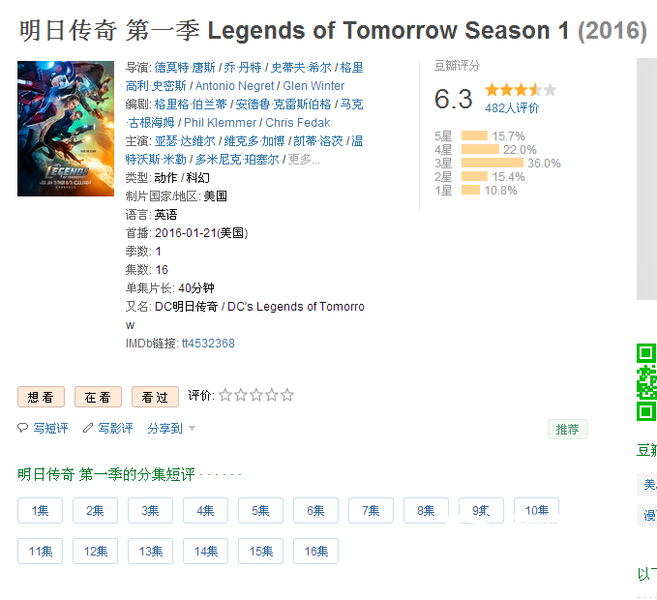
Task: Click the 3星 rating distribution bar
Action: pyautogui.click(x=492, y=163)
